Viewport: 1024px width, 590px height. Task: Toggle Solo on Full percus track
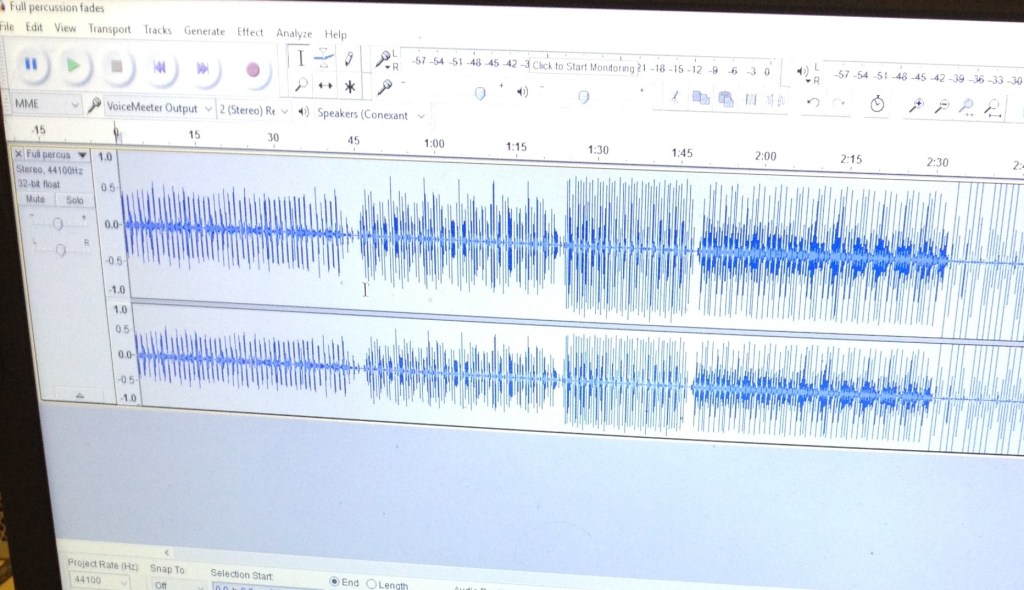coord(74,201)
